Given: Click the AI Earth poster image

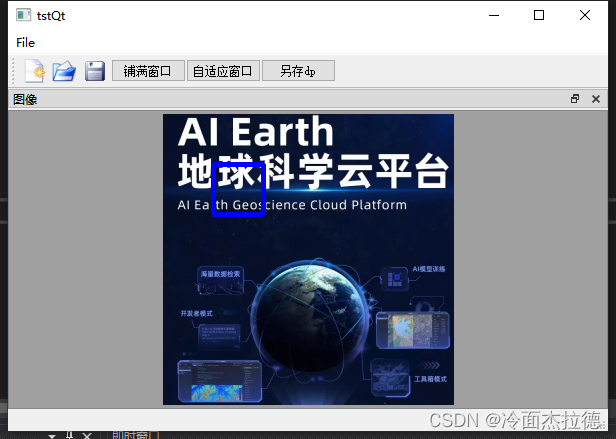Looking at the screenshot, I should tap(308, 259).
